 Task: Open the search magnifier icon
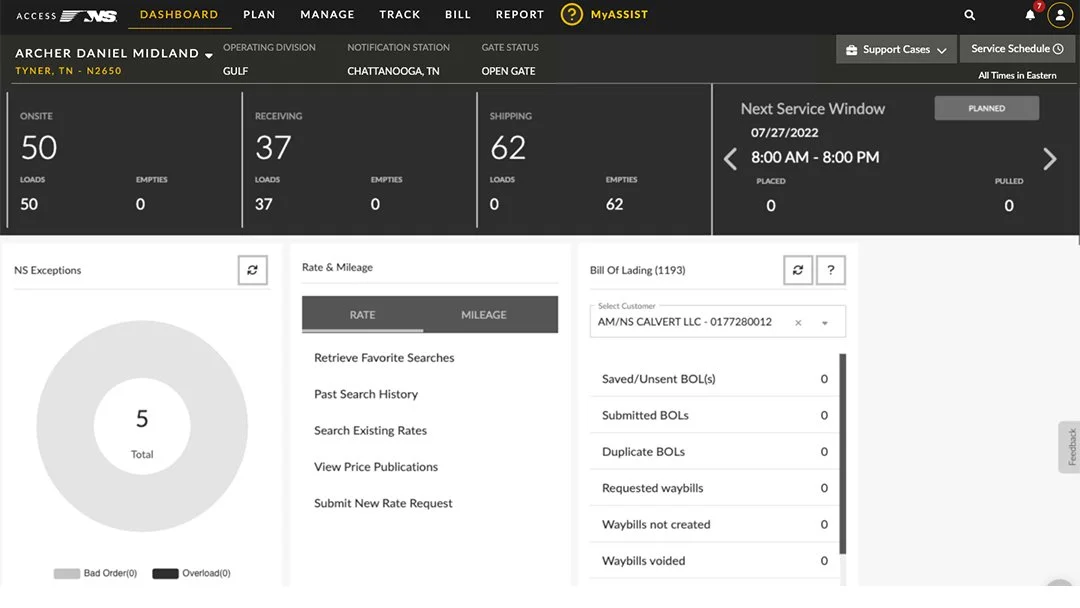(x=969, y=14)
